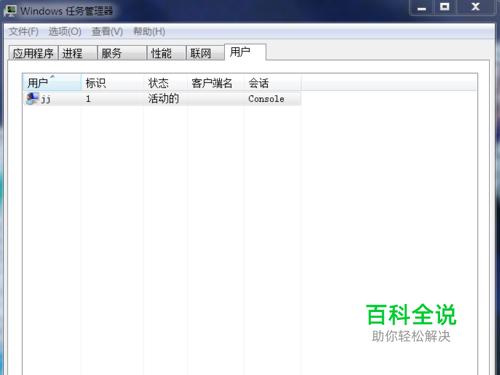Switch to the 性能 tab
Screen dimensions: 500x375
click(166, 53)
